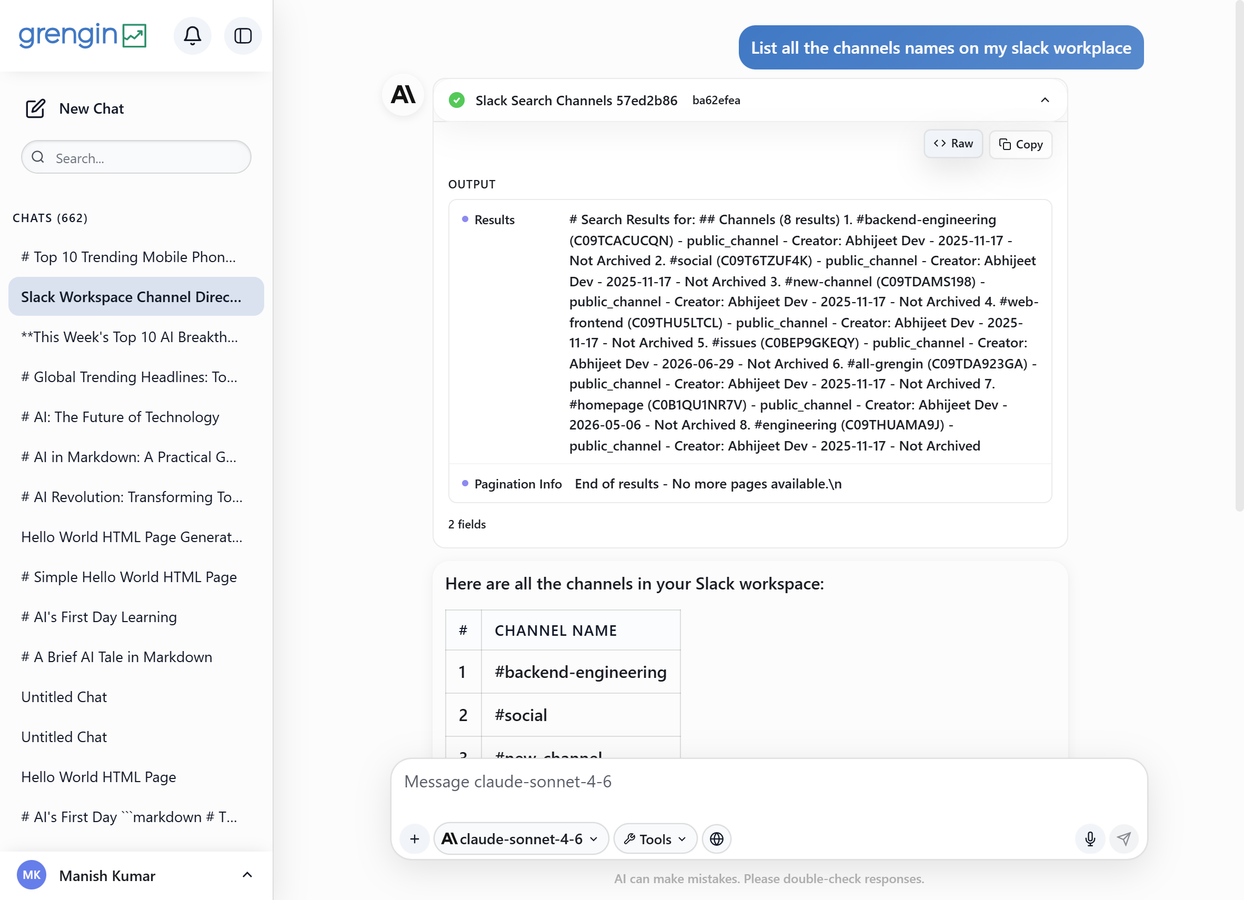Viewport: 1244px width, 900px height.
Task: Copy the tool output
Action: pos(1021,144)
